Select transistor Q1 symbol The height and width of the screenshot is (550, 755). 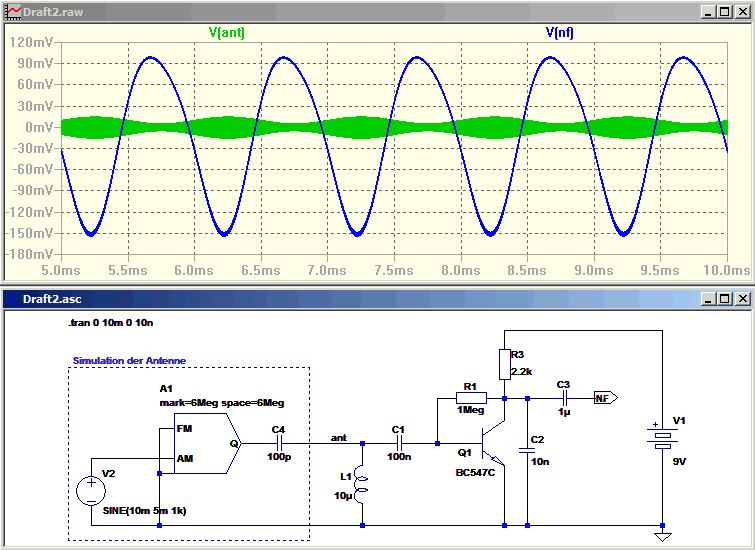[494, 443]
